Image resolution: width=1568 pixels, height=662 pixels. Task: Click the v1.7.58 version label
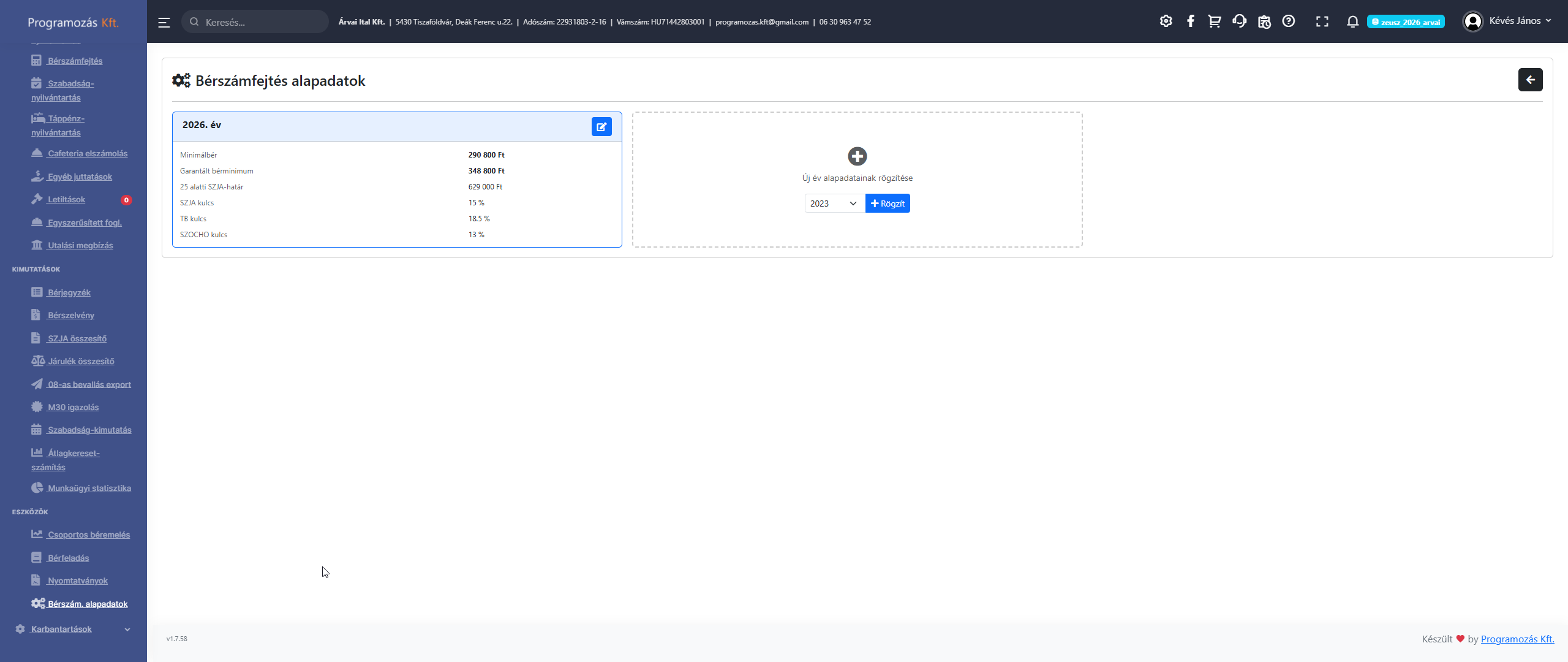point(176,639)
